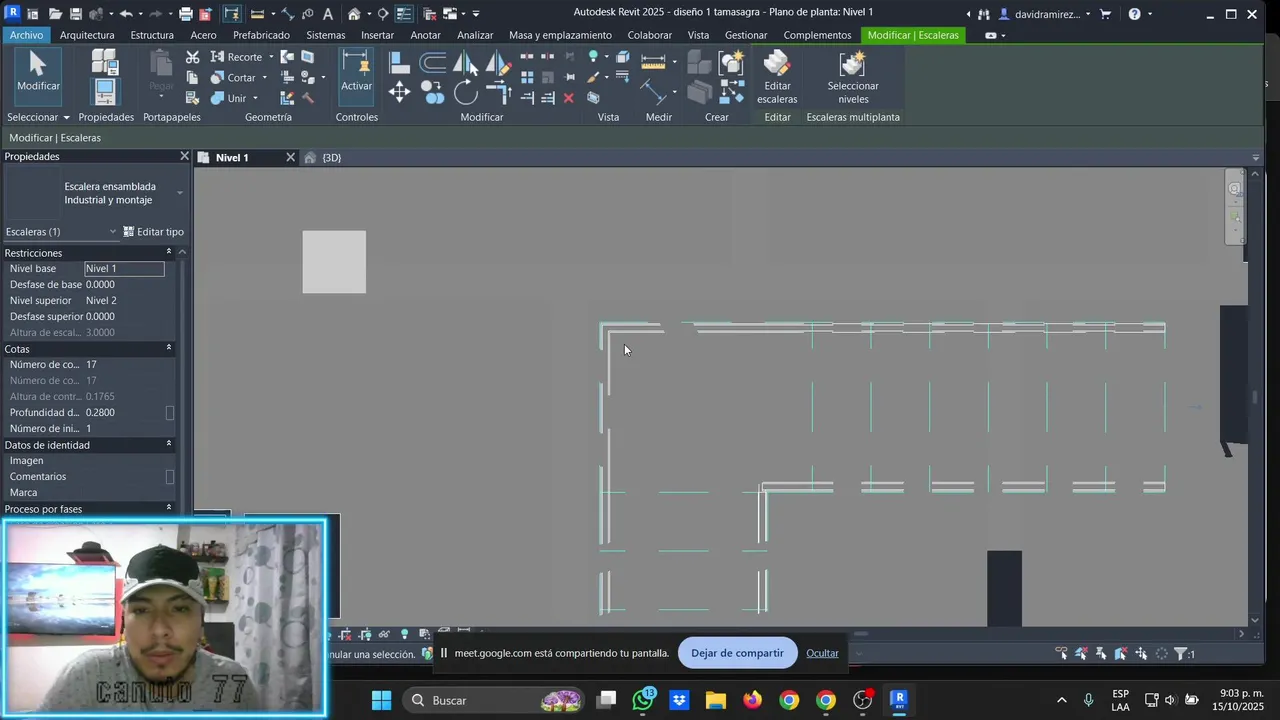Image resolution: width=1280 pixels, height=720 pixels.
Task: Click the Profundidad value 0.2800
Action: (x=100, y=412)
